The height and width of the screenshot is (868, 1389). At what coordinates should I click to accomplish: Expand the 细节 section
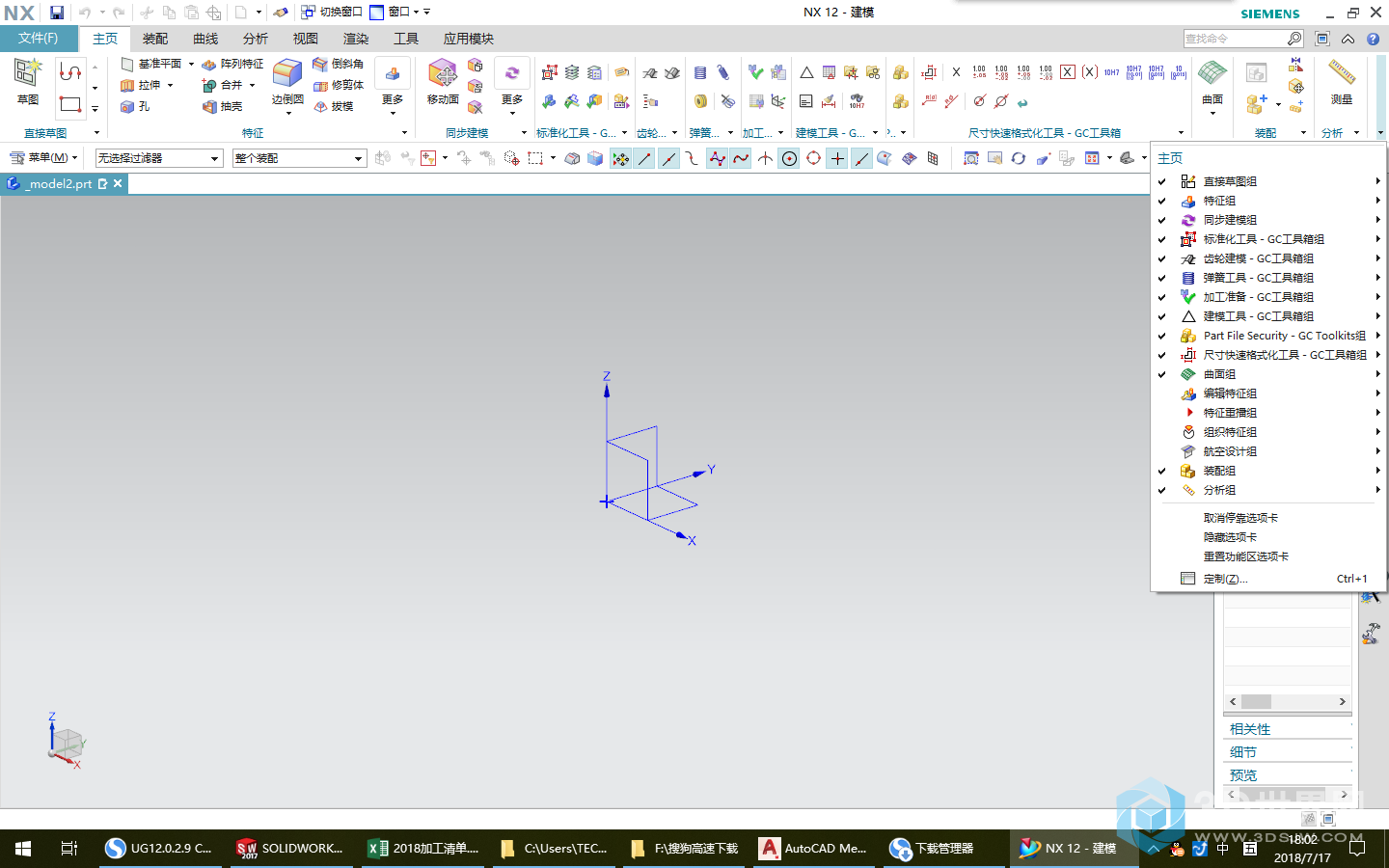[x=1287, y=752]
